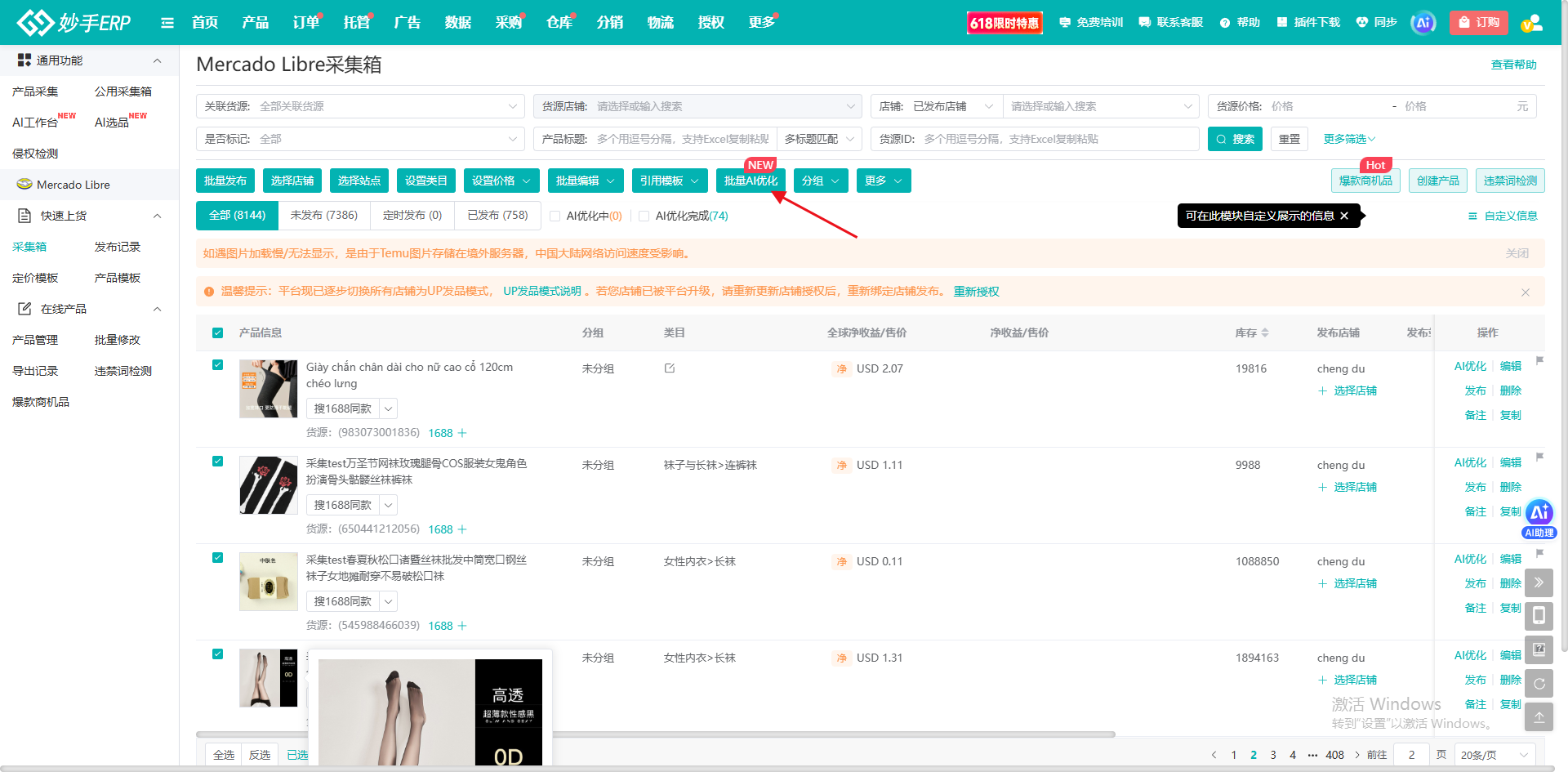
Task: Toggle the select-all checkbox in table header
Action: pos(217,332)
